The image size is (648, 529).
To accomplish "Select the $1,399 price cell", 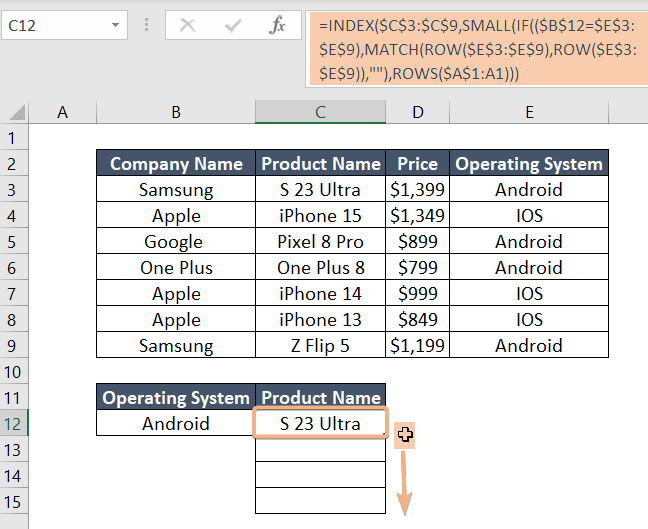I will click(x=417, y=190).
